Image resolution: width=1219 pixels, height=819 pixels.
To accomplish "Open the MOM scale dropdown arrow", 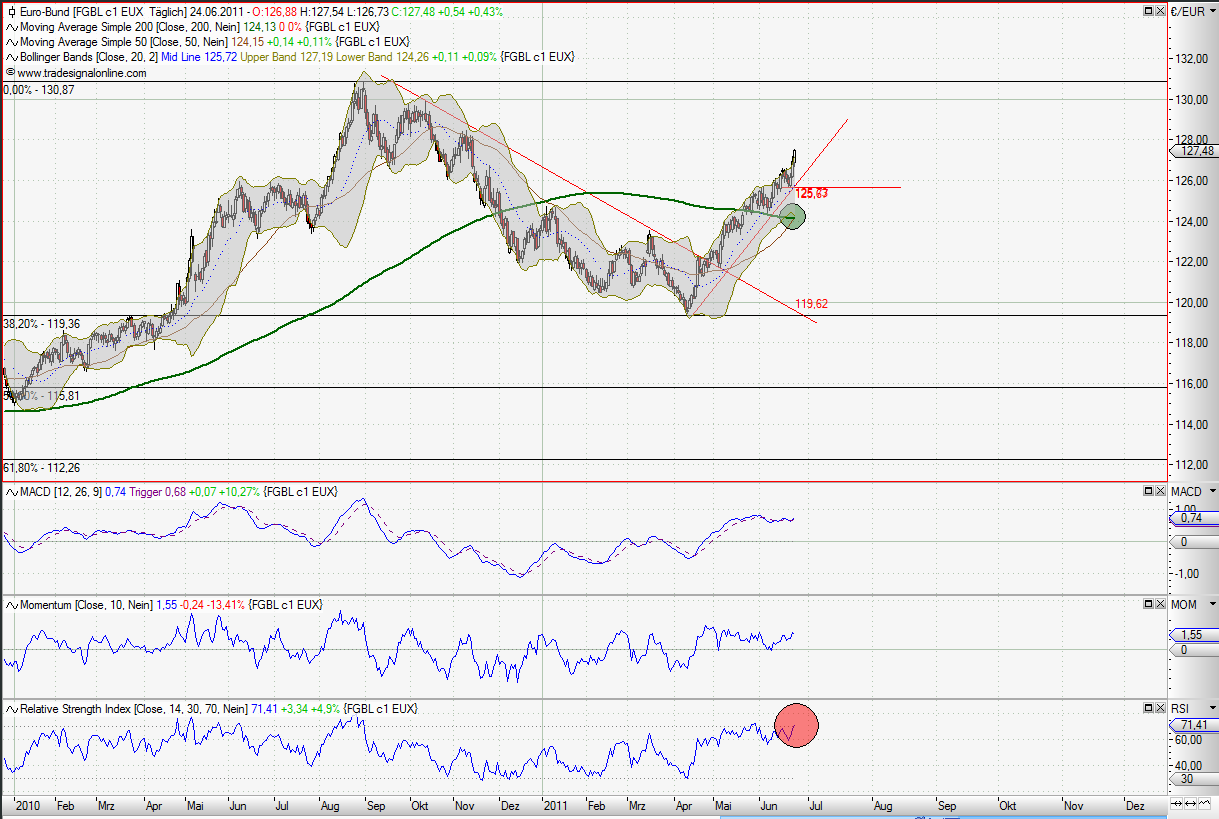I will (x=1211, y=604).
